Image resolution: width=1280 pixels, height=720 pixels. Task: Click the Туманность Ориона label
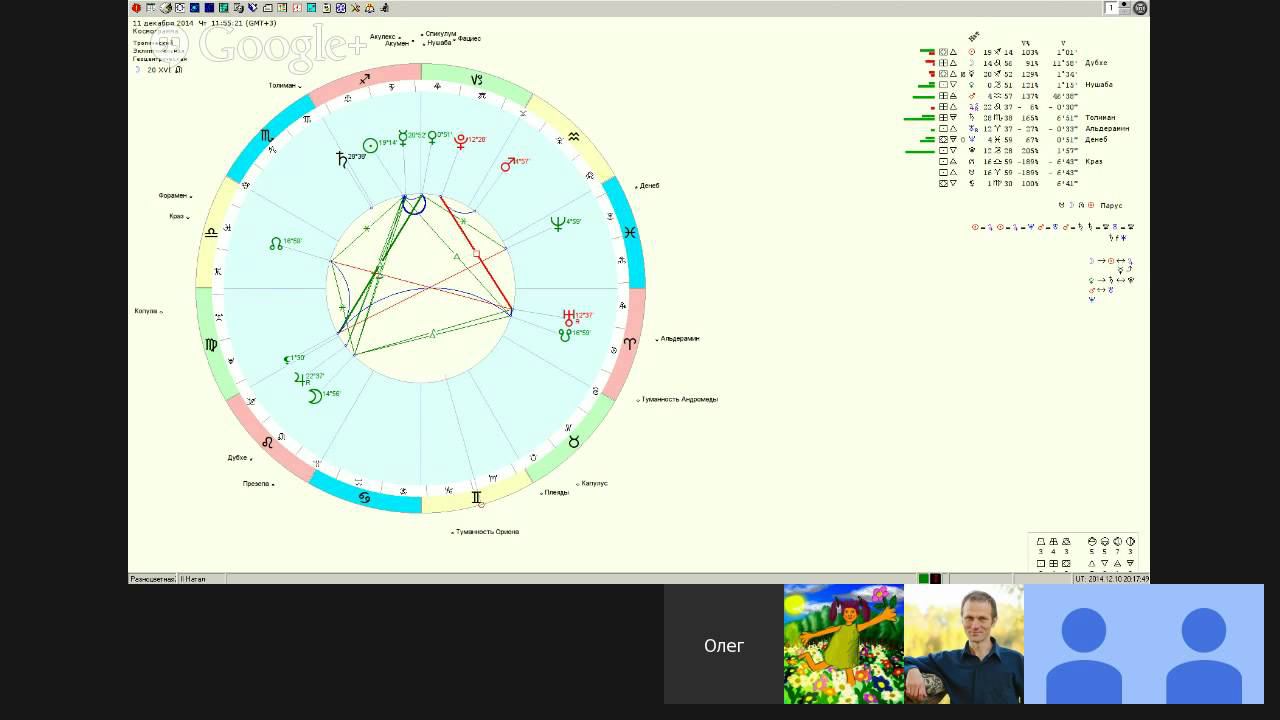point(488,532)
